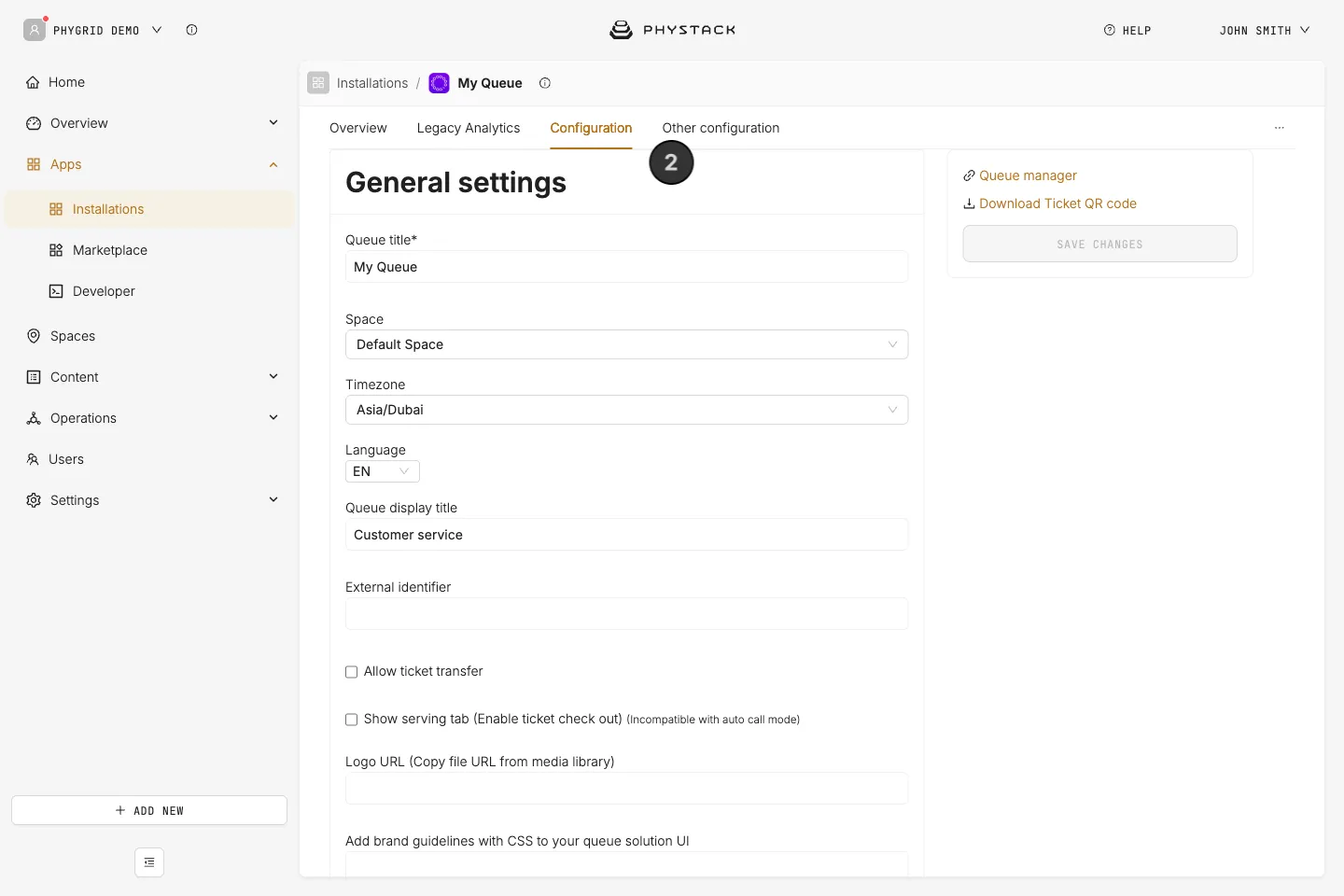The height and width of the screenshot is (896, 1344).
Task: Switch to the Other configuration tab
Action: (x=721, y=128)
